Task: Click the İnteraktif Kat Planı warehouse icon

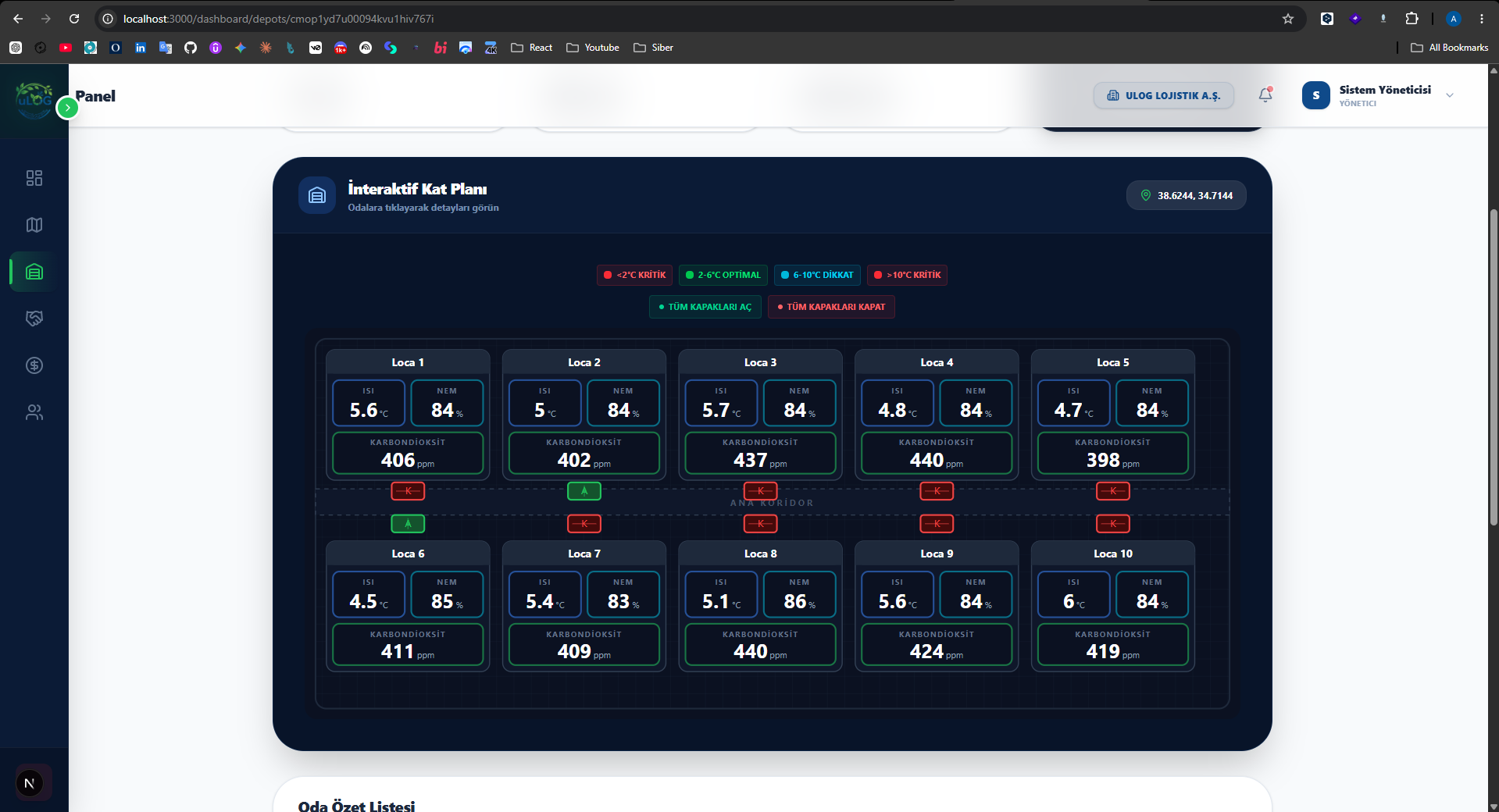Action: [317, 195]
